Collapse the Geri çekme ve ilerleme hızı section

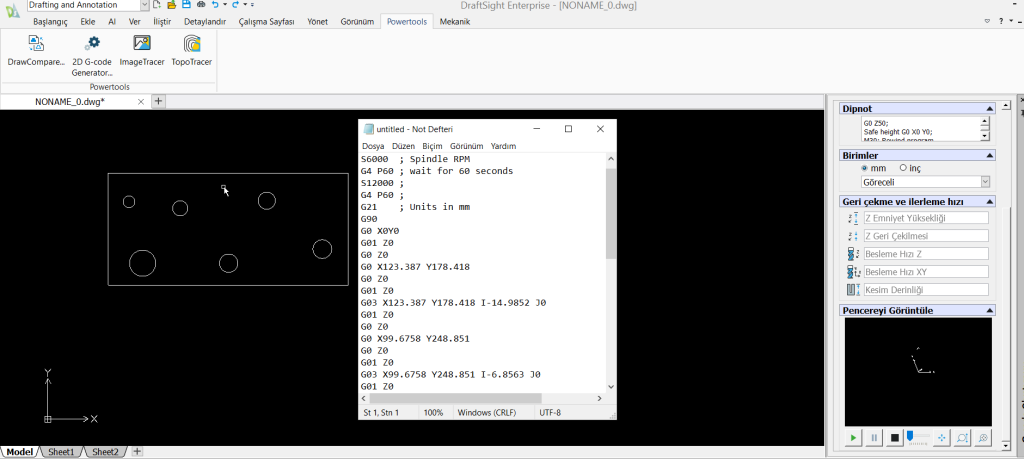(990, 201)
